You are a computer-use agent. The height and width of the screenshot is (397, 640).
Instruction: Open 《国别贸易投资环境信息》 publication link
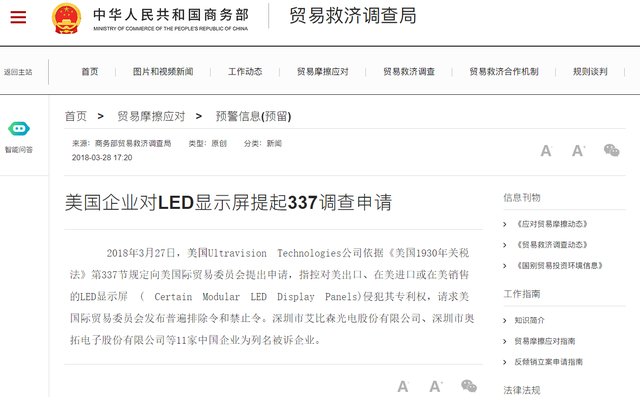[559, 266]
